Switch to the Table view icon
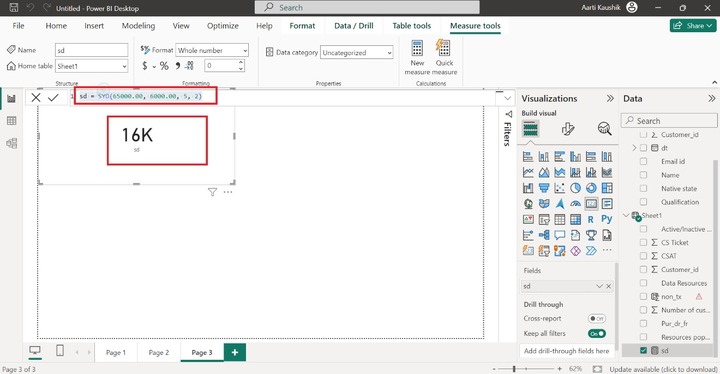The image size is (720, 374). [x=11, y=121]
